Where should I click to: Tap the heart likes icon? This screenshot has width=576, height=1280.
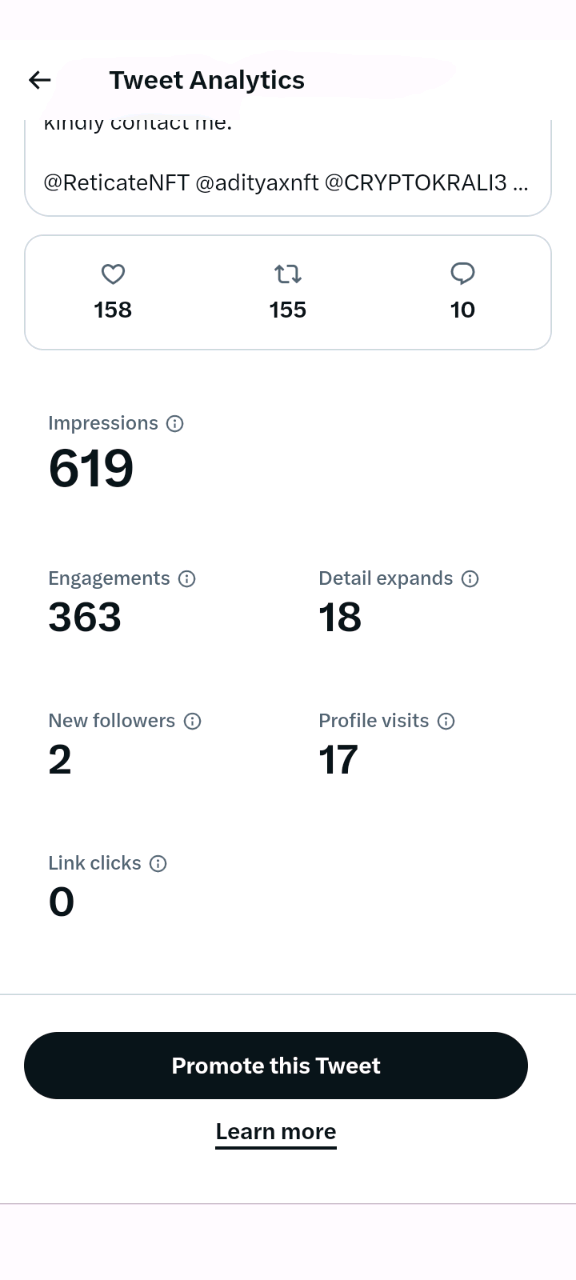(113, 273)
